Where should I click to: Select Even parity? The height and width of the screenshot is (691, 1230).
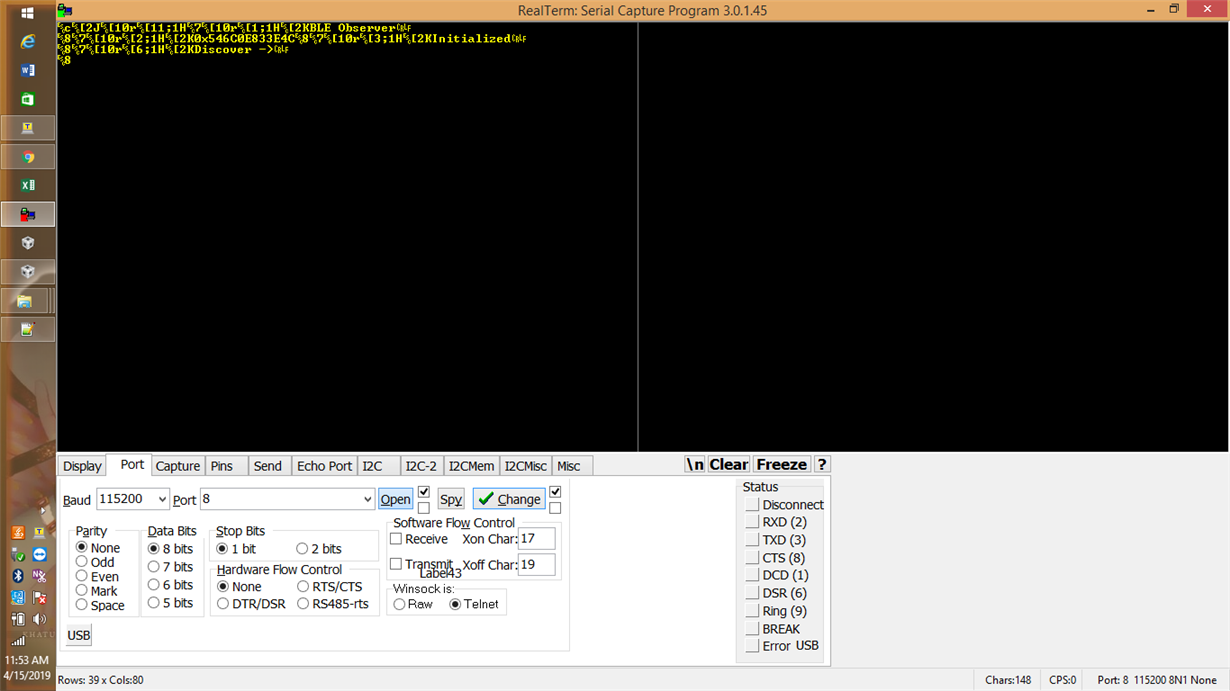(x=97, y=577)
